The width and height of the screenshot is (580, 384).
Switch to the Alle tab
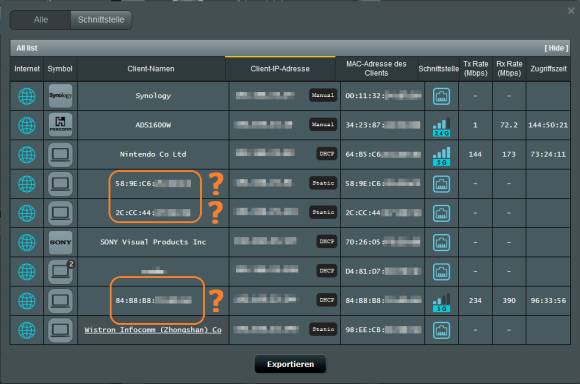tap(41, 20)
